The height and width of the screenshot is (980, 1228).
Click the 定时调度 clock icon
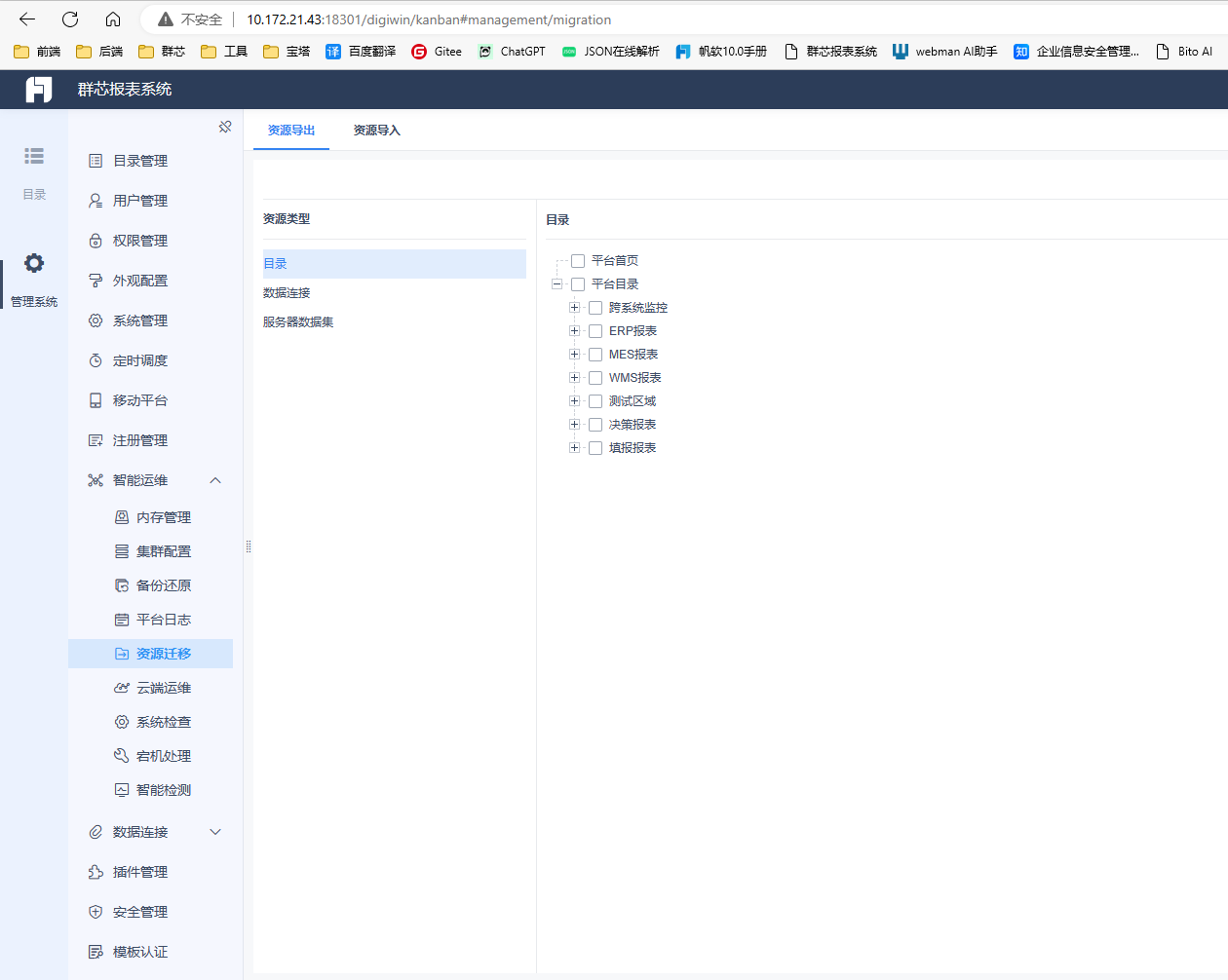click(x=96, y=360)
